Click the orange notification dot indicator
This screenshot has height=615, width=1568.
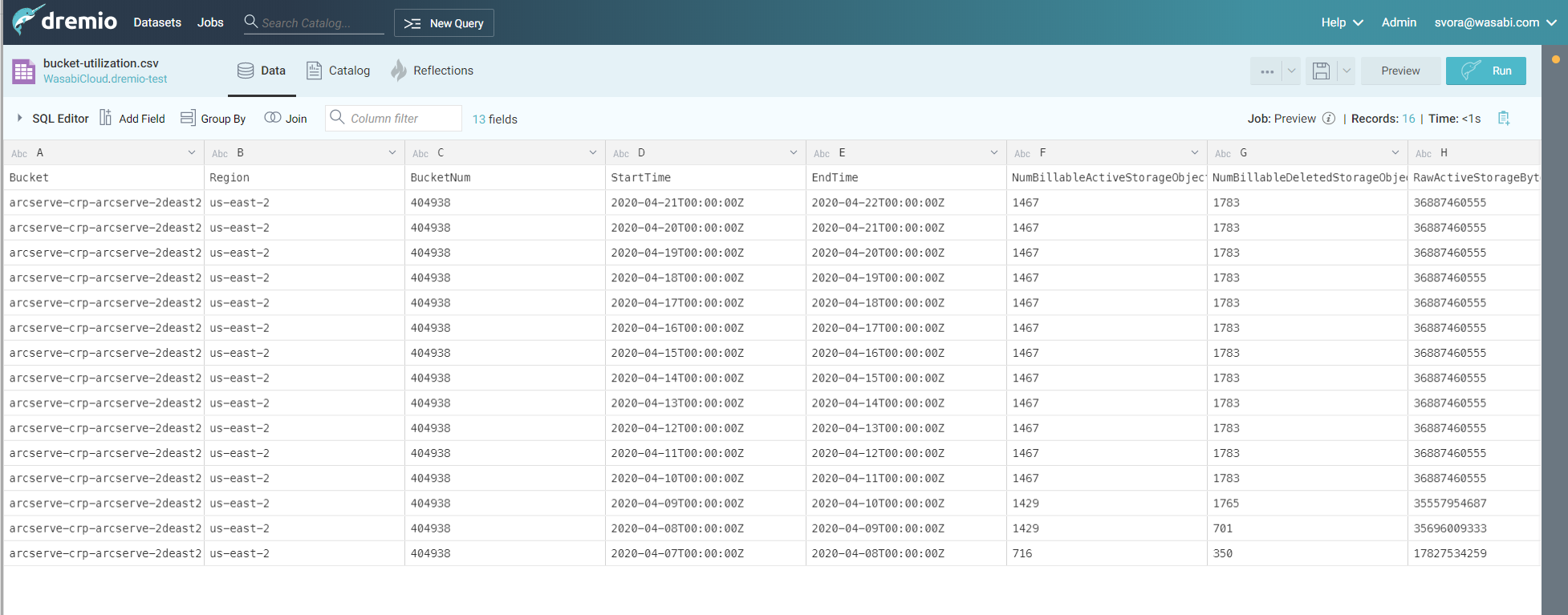[x=1556, y=59]
